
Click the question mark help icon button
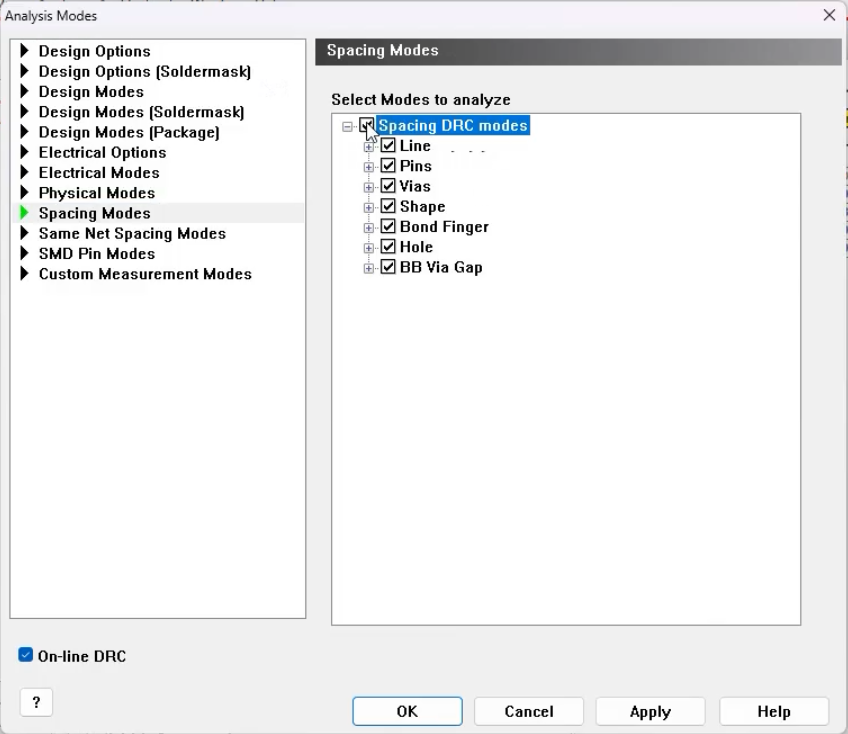36,702
